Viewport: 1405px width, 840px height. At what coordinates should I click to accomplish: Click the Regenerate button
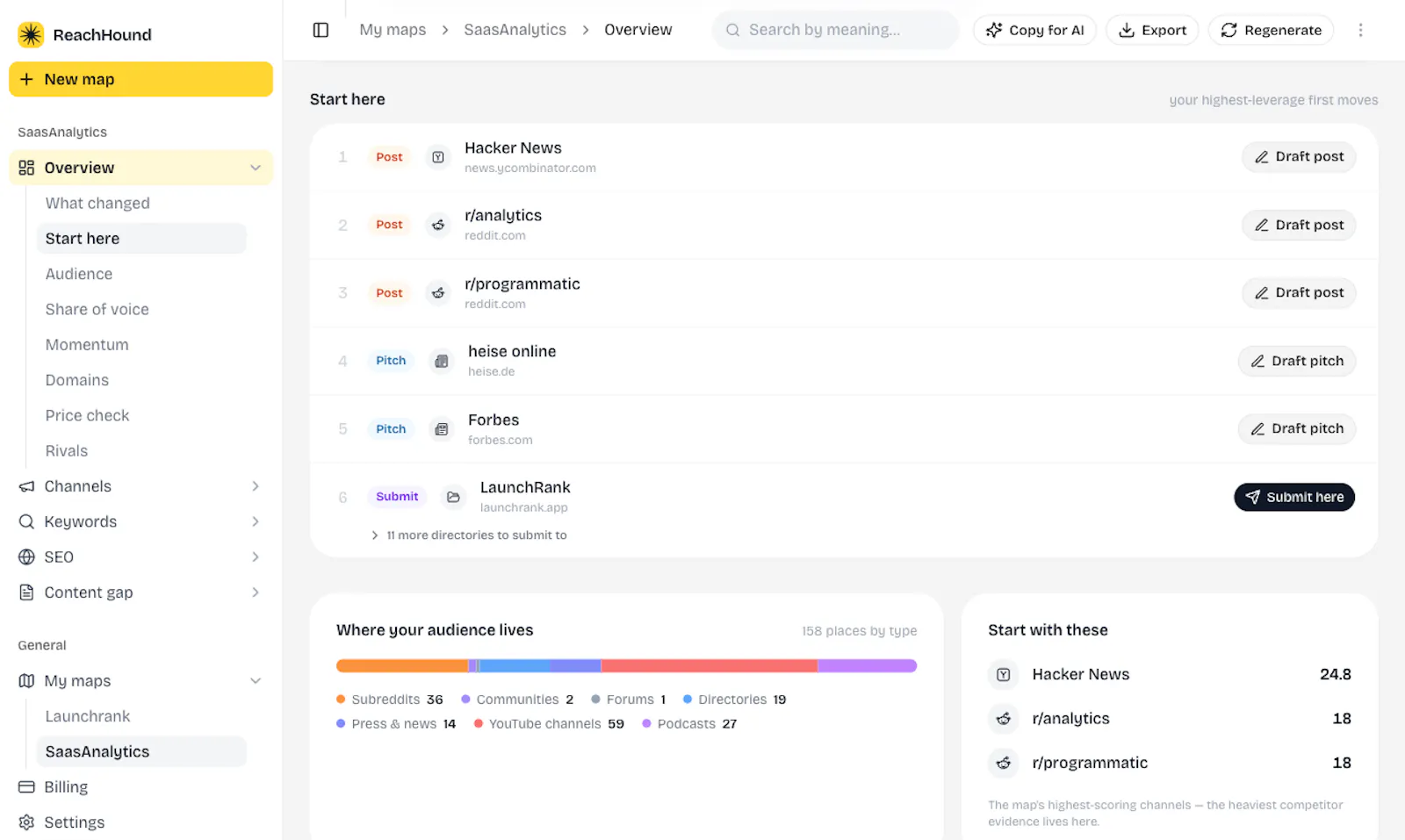[1271, 30]
